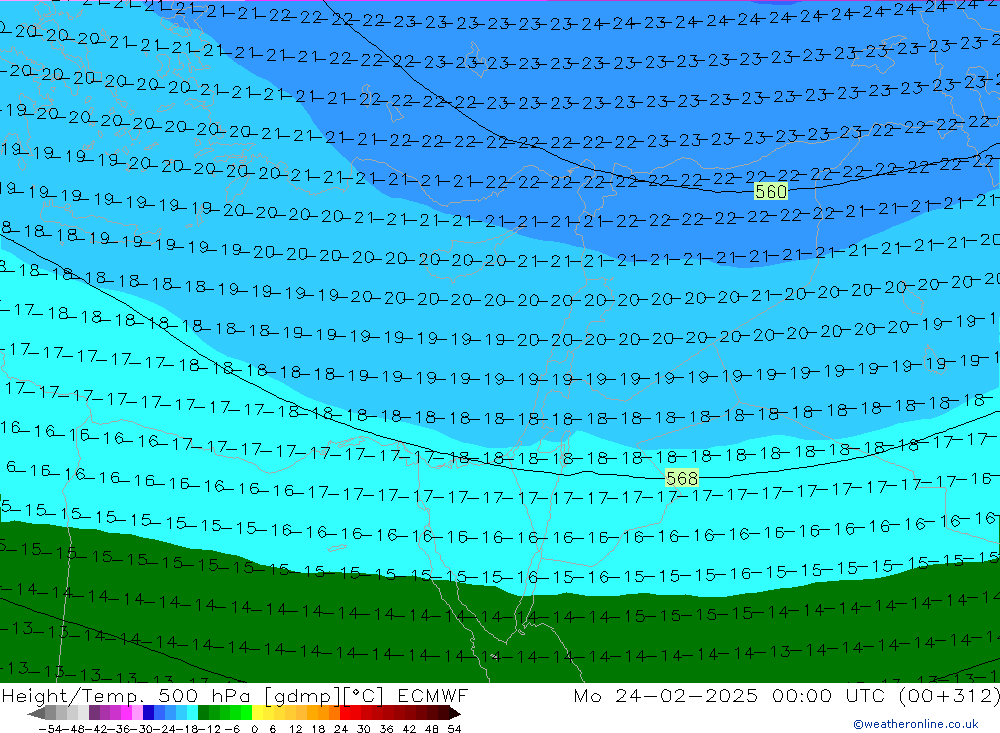
Task: Click the dark maroon right arrow of legend
Action: (455, 713)
